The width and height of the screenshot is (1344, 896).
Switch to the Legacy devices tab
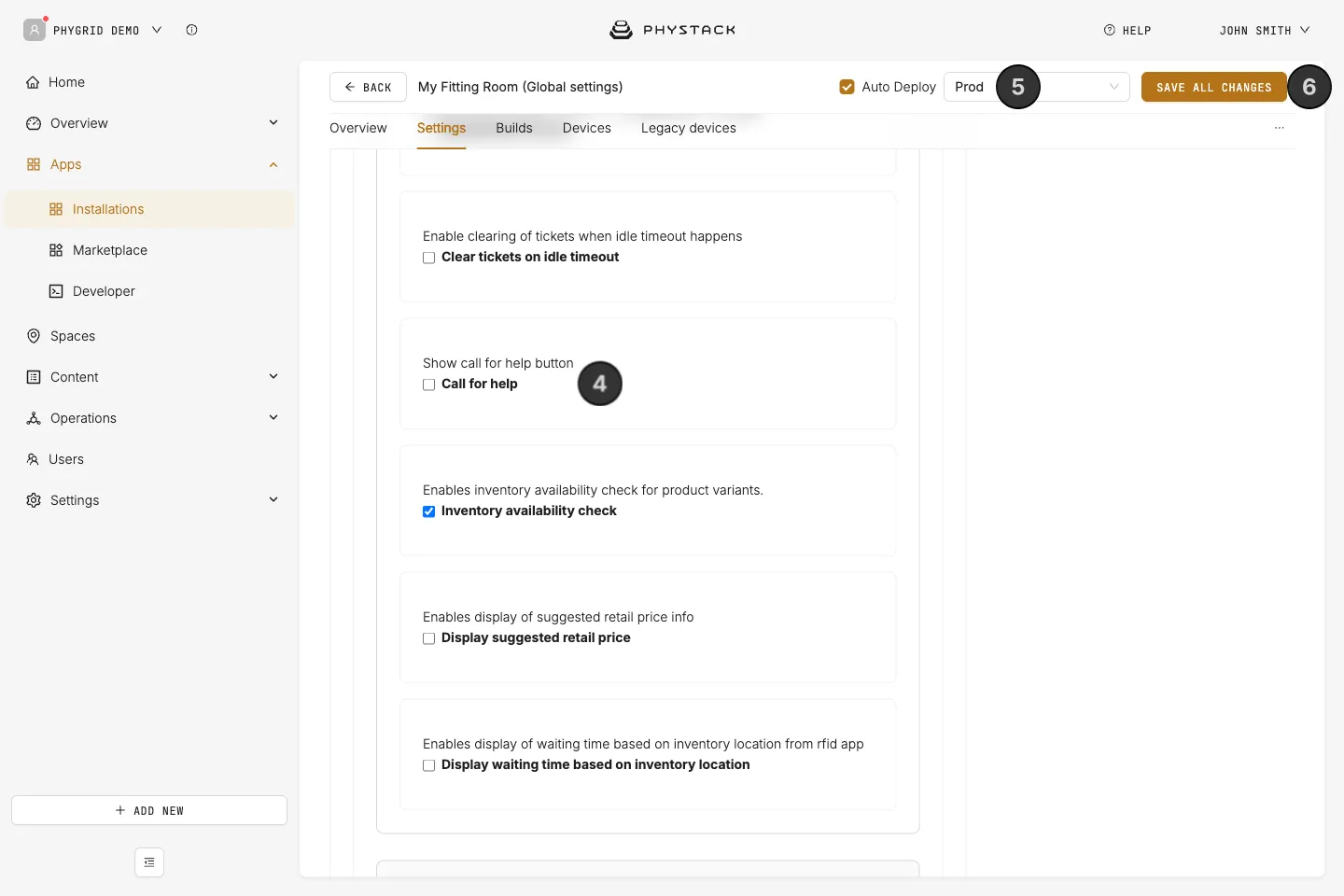tap(689, 128)
